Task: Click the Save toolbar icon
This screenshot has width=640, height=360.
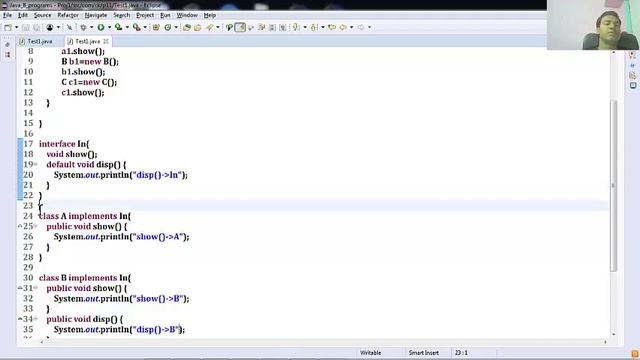Action: pyautogui.click(x=25, y=27)
